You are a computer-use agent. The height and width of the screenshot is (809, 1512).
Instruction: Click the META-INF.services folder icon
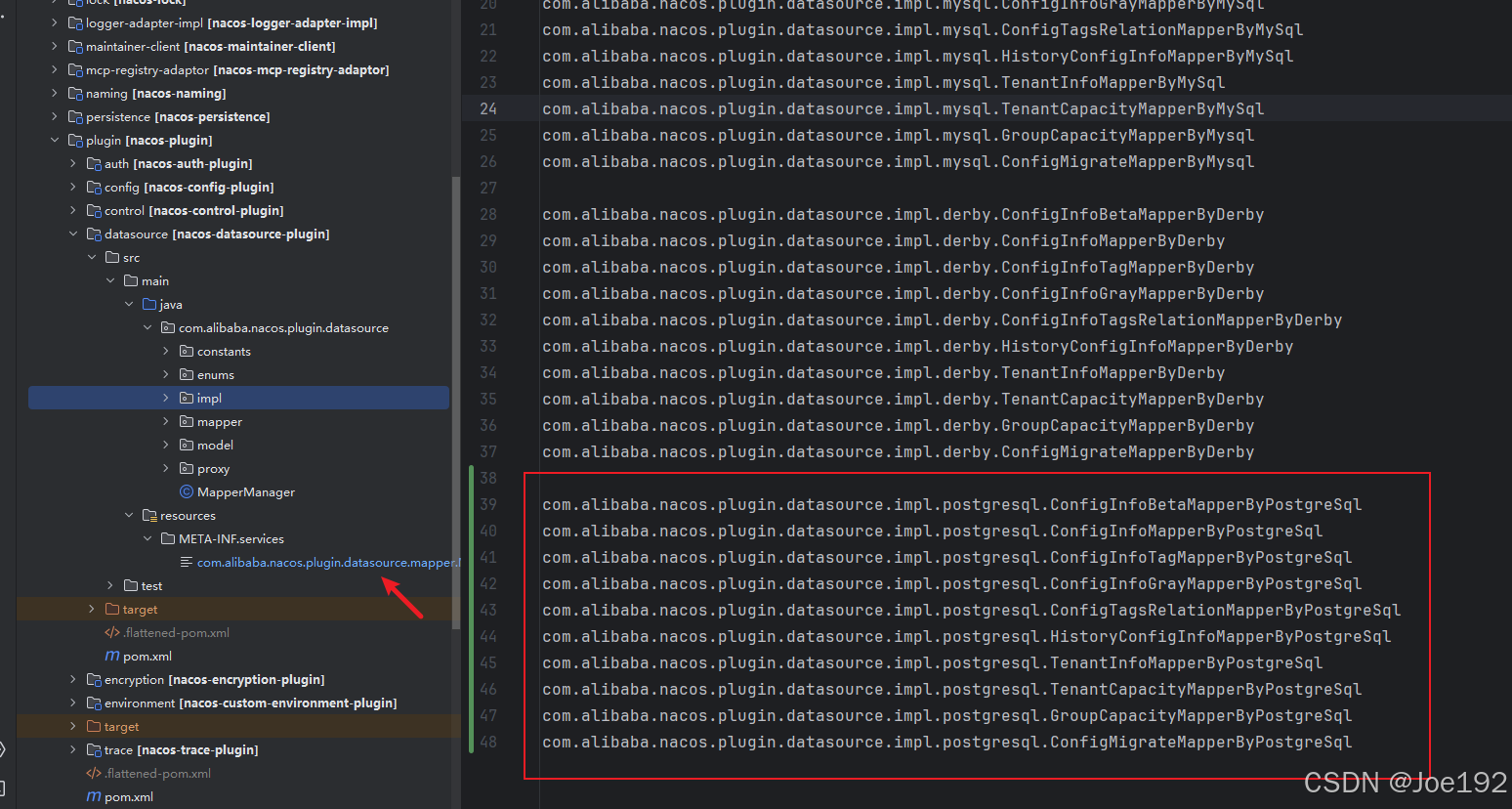tap(168, 538)
